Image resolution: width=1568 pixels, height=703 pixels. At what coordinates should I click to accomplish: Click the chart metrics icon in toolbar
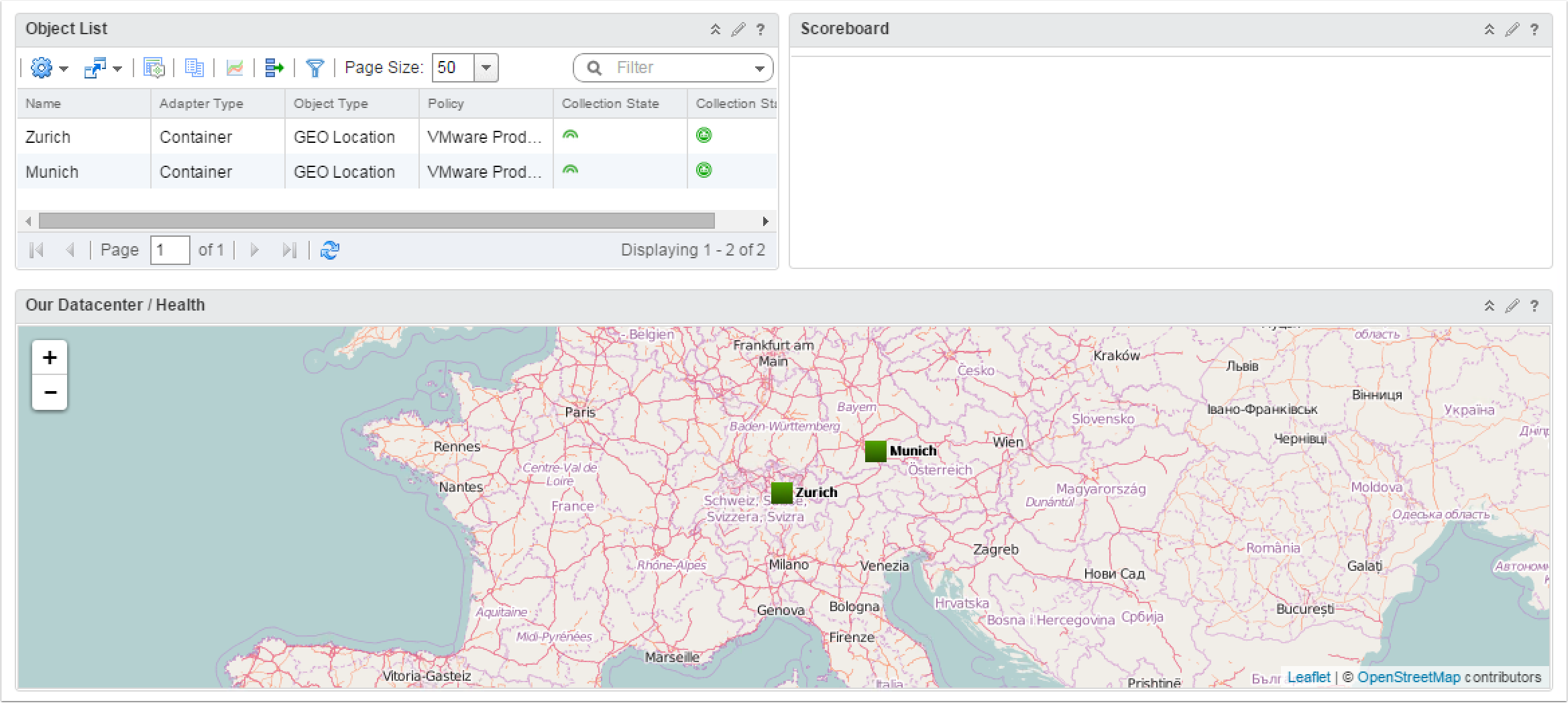(235, 68)
